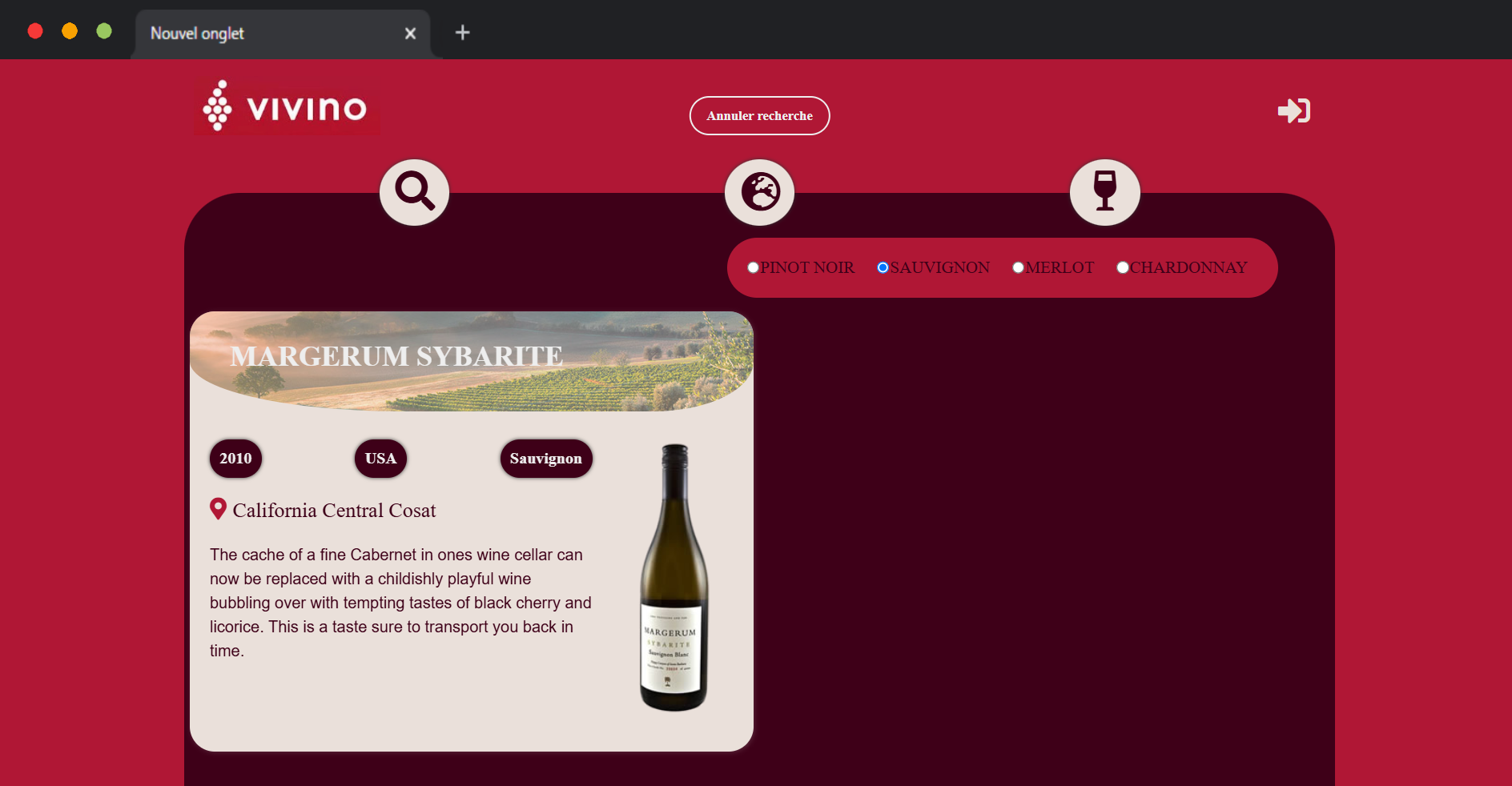Open the globe country filter icon

tap(759, 192)
